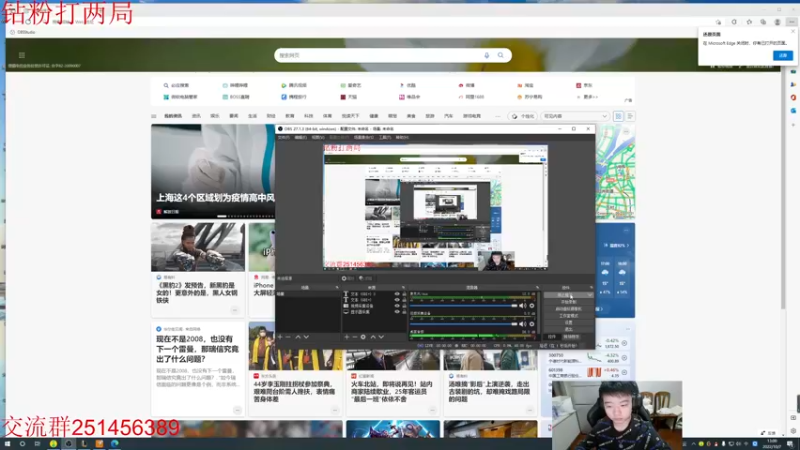The image size is (800, 450).
Task: Open Edge settings and more (three dots)
Action: point(791,22)
